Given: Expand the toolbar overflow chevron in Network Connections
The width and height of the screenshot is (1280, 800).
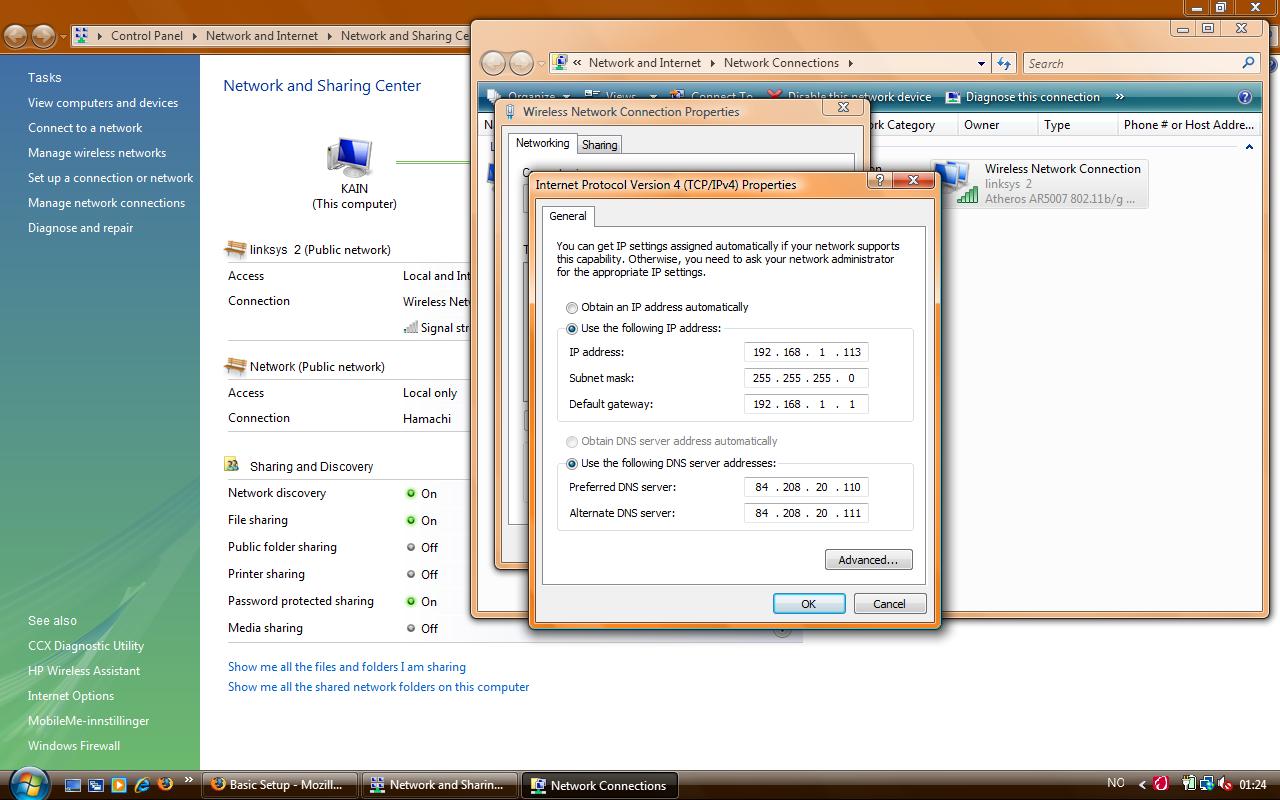Looking at the screenshot, I should (1119, 97).
